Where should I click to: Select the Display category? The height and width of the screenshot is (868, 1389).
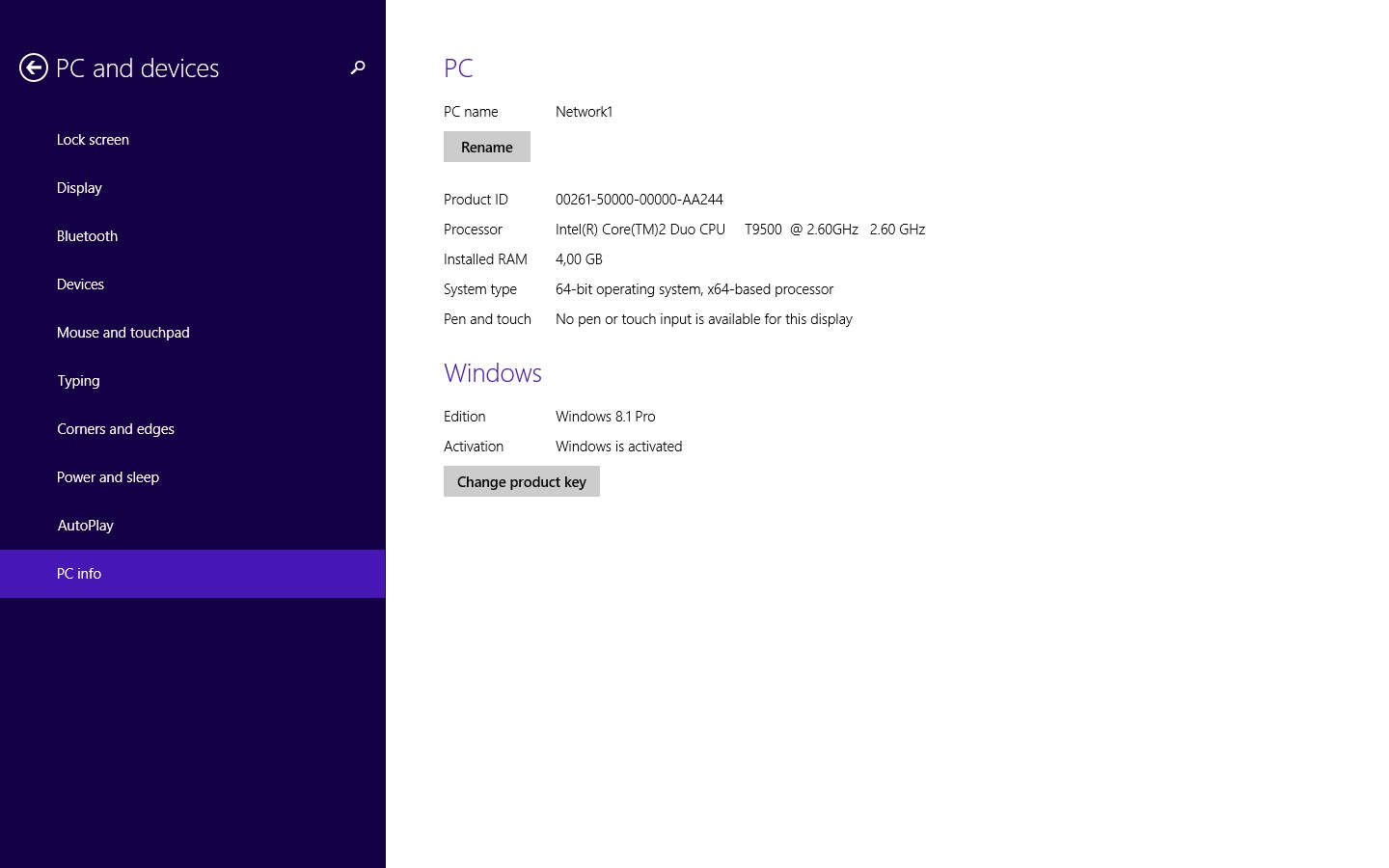(193, 188)
